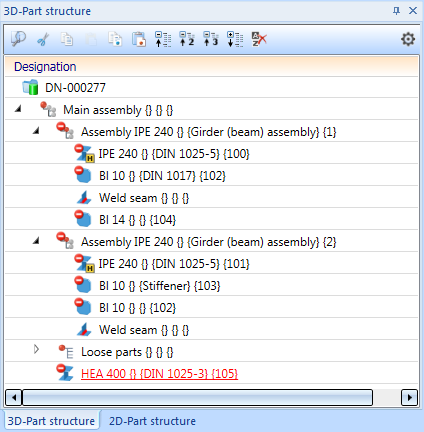This screenshot has width=424, height=432.
Task: Select the DN-000277 entry
Action: 75,88
